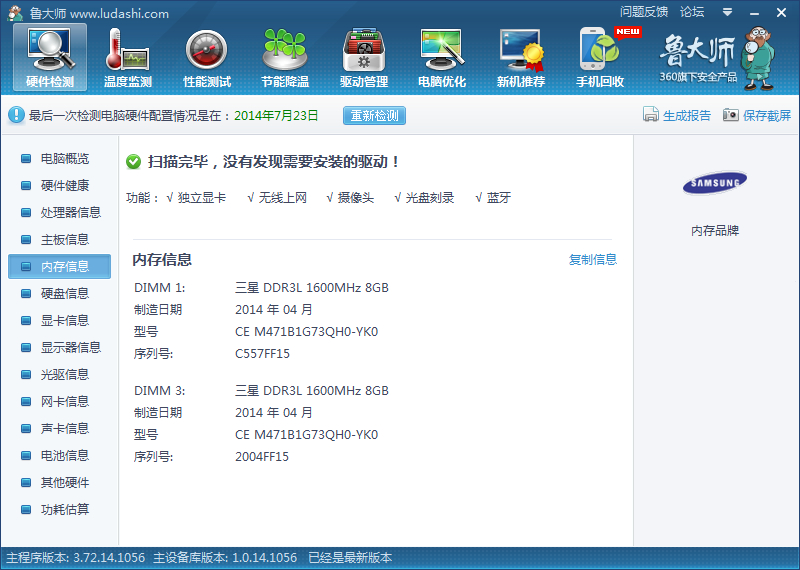Open 电脑优化 PC optimization
This screenshot has height=570, width=800.
(442, 58)
